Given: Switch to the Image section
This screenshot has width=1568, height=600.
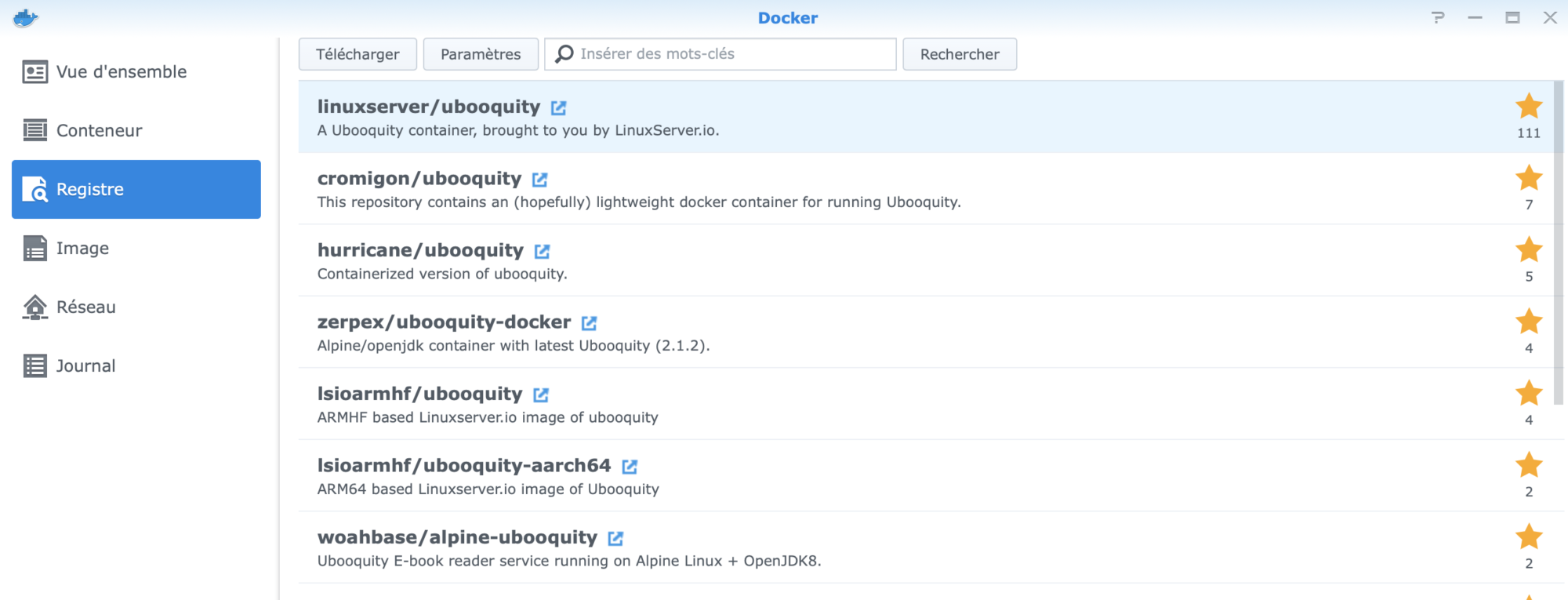Looking at the screenshot, I should tap(136, 248).
